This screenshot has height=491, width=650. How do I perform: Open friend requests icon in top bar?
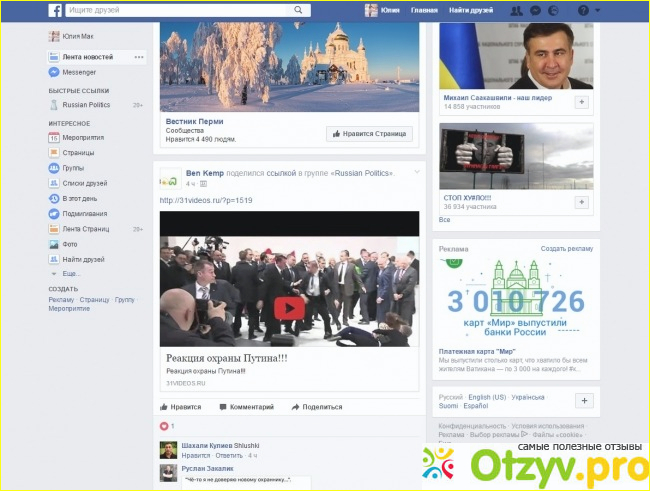[516, 10]
